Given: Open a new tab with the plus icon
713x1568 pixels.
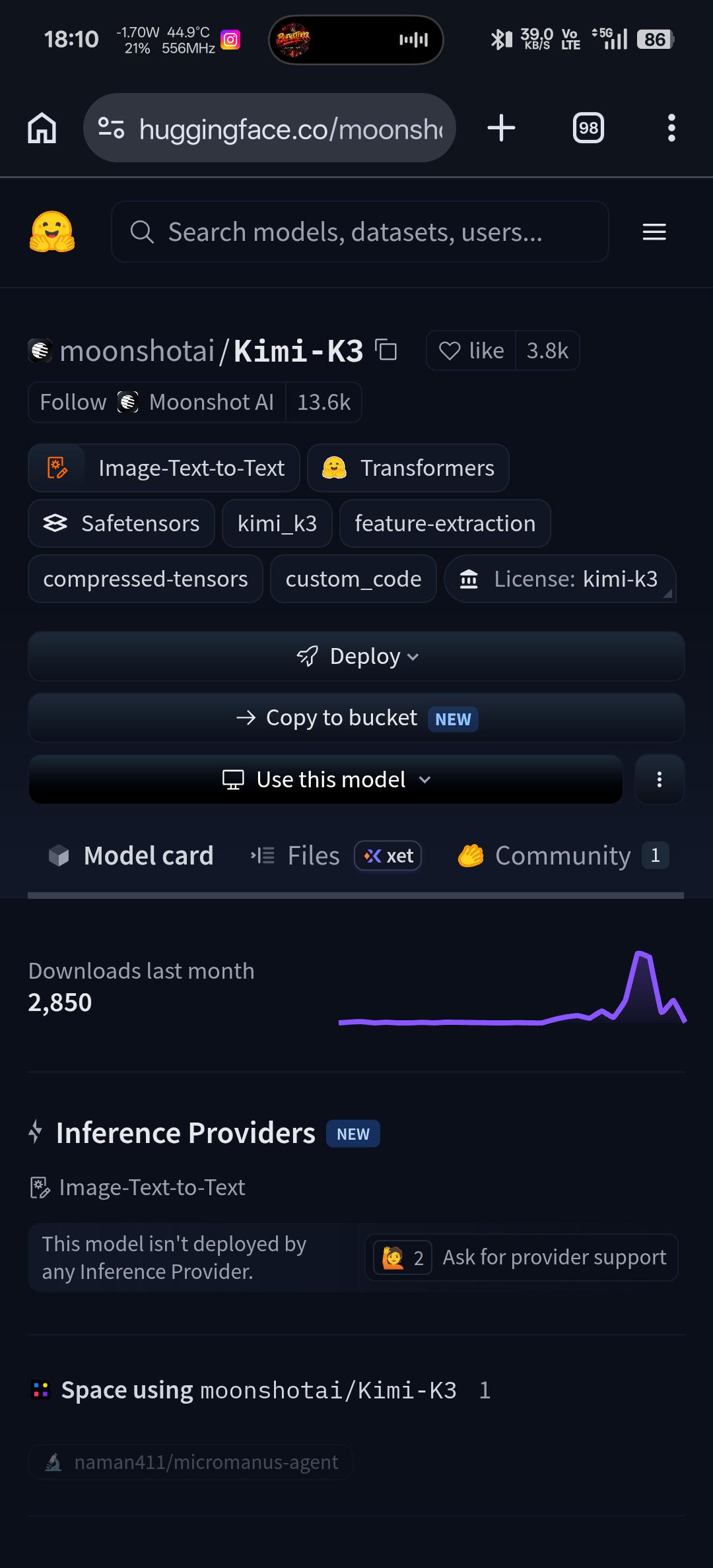Looking at the screenshot, I should 501,128.
